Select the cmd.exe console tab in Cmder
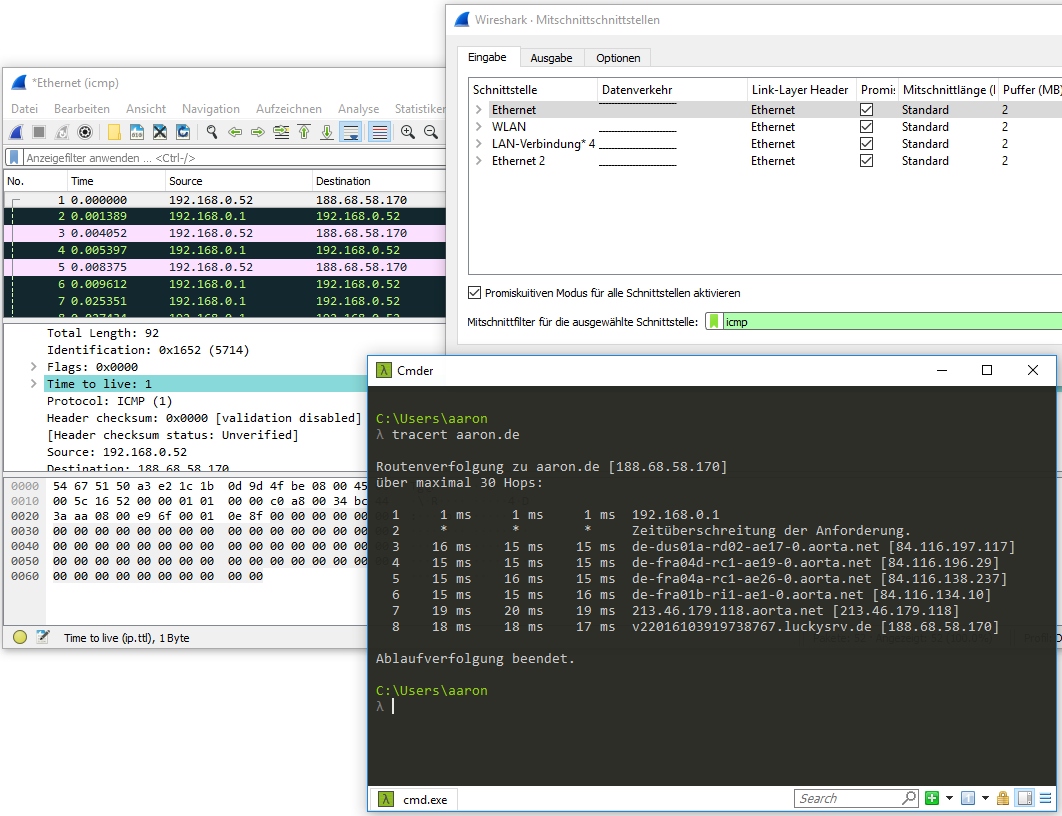 [413, 799]
